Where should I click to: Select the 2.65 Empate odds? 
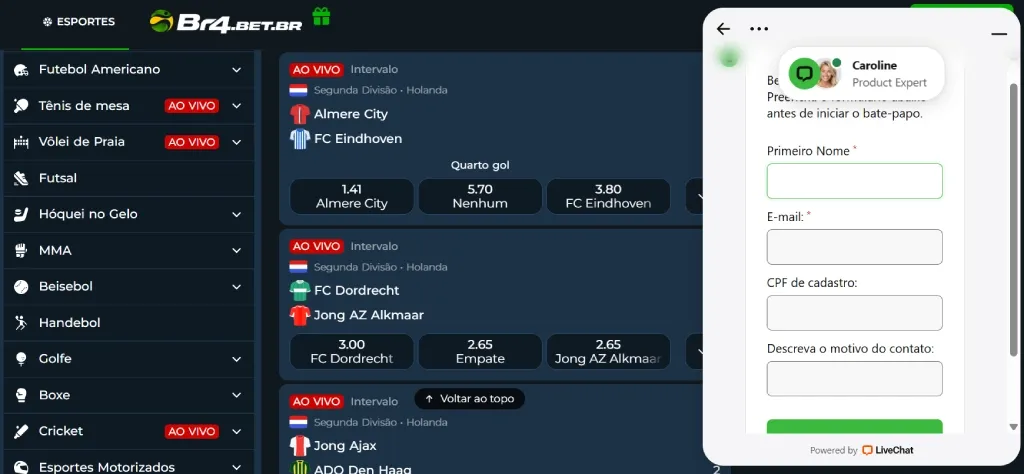pyautogui.click(x=480, y=351)
